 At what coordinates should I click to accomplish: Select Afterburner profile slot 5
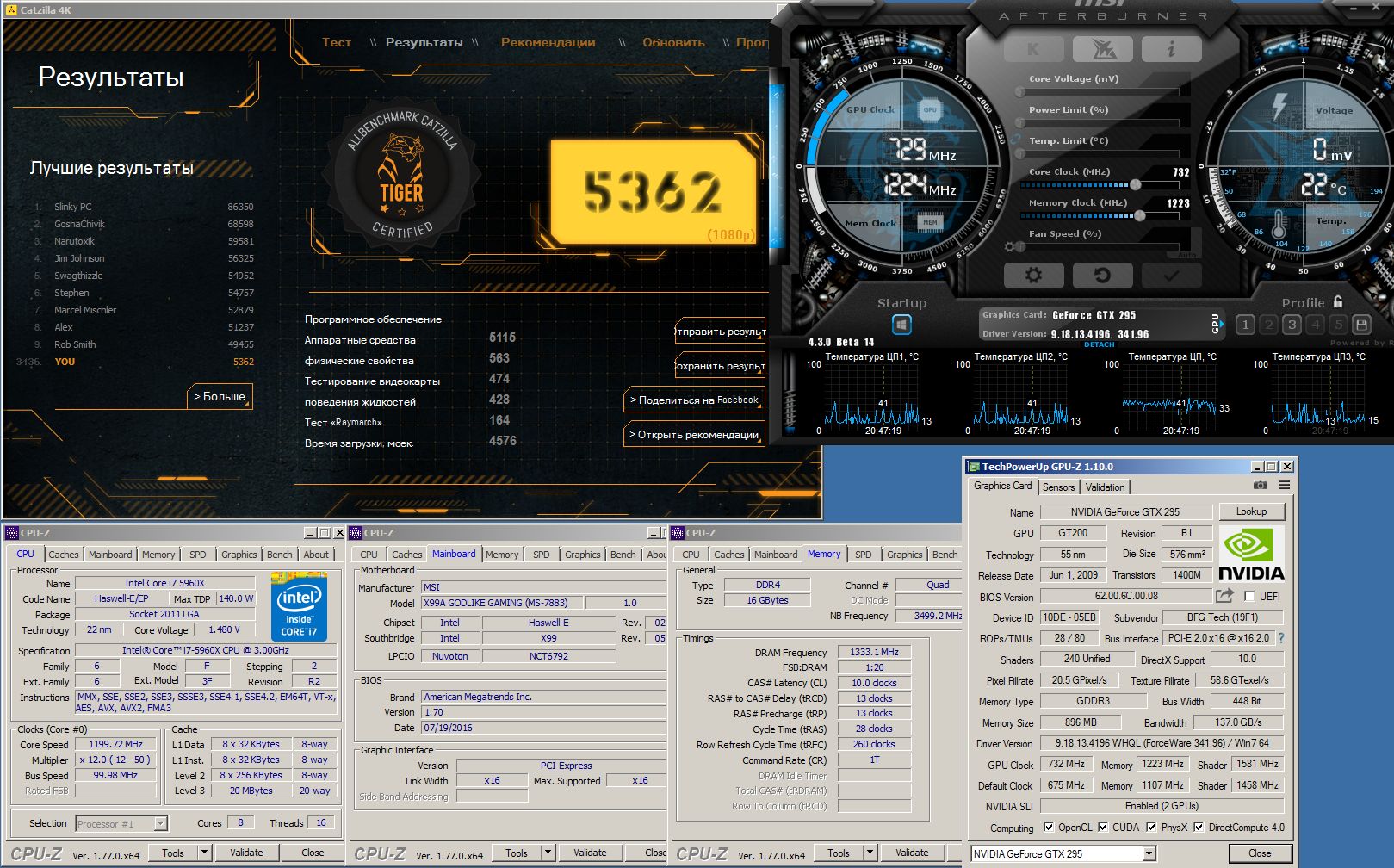tap(1338, 325)
